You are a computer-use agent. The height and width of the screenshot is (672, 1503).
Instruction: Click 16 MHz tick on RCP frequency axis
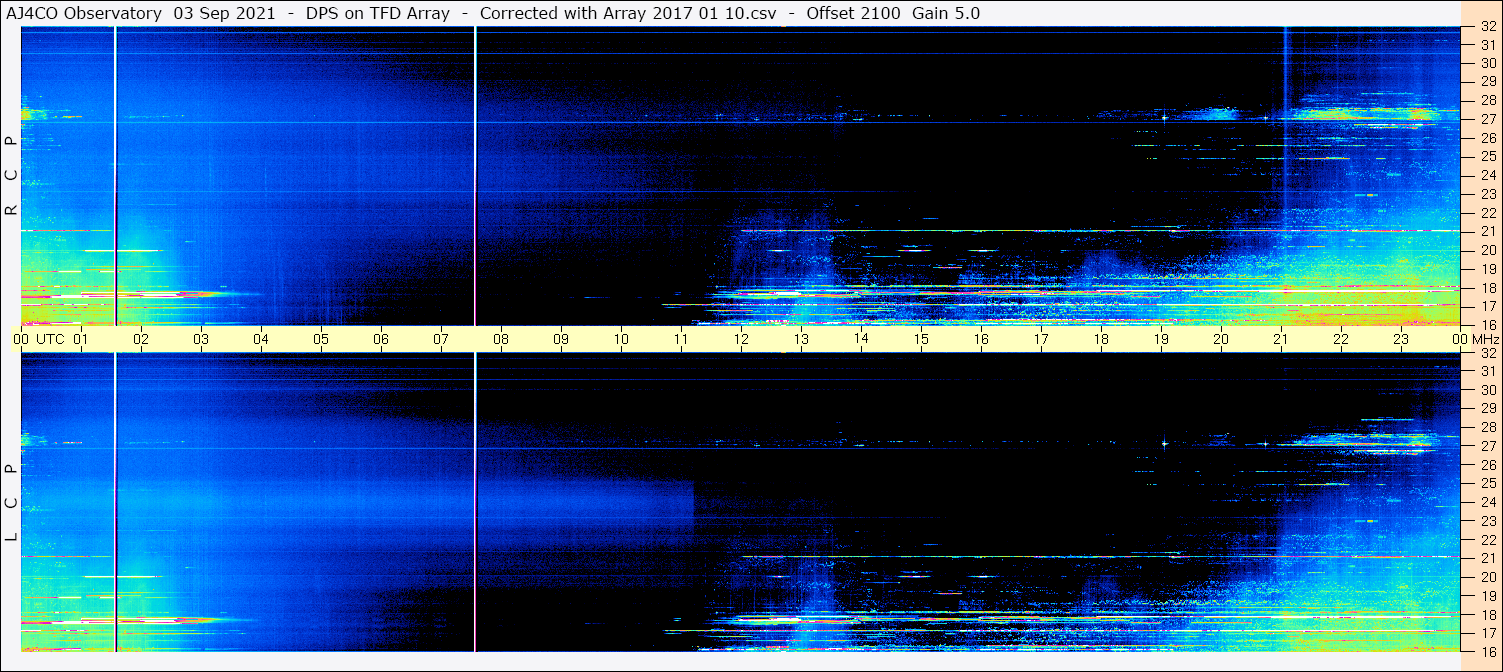pyautogui.click(x=1487, y=324)
